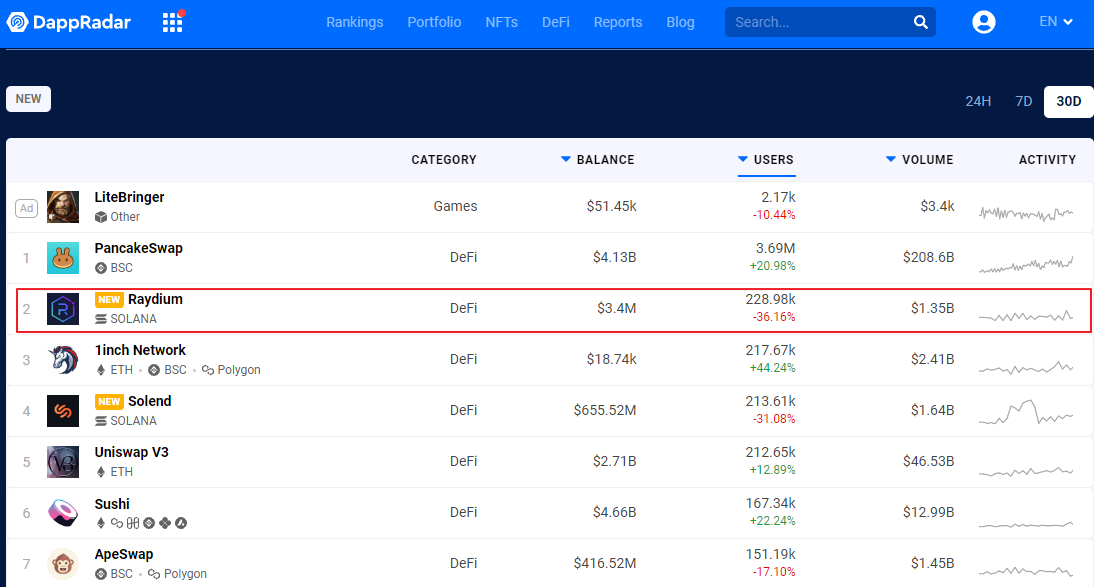Viewport: 1094px width, 587px height.
Task: Click ApeSwap's Polygon chain label
Action: (x=177, y=574)
